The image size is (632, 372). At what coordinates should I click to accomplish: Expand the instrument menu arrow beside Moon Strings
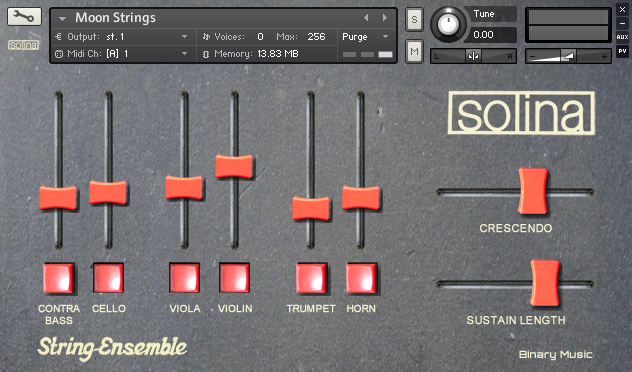click(x=62, y=19)
